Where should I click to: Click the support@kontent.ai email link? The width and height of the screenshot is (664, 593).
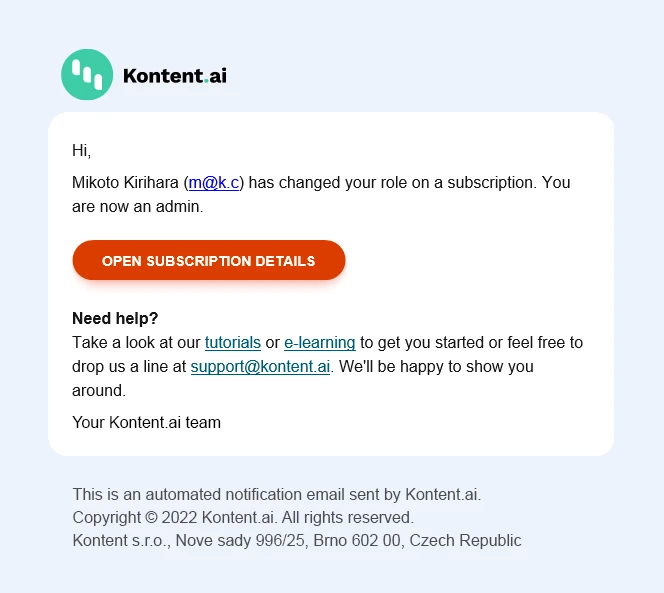point(260,366)
